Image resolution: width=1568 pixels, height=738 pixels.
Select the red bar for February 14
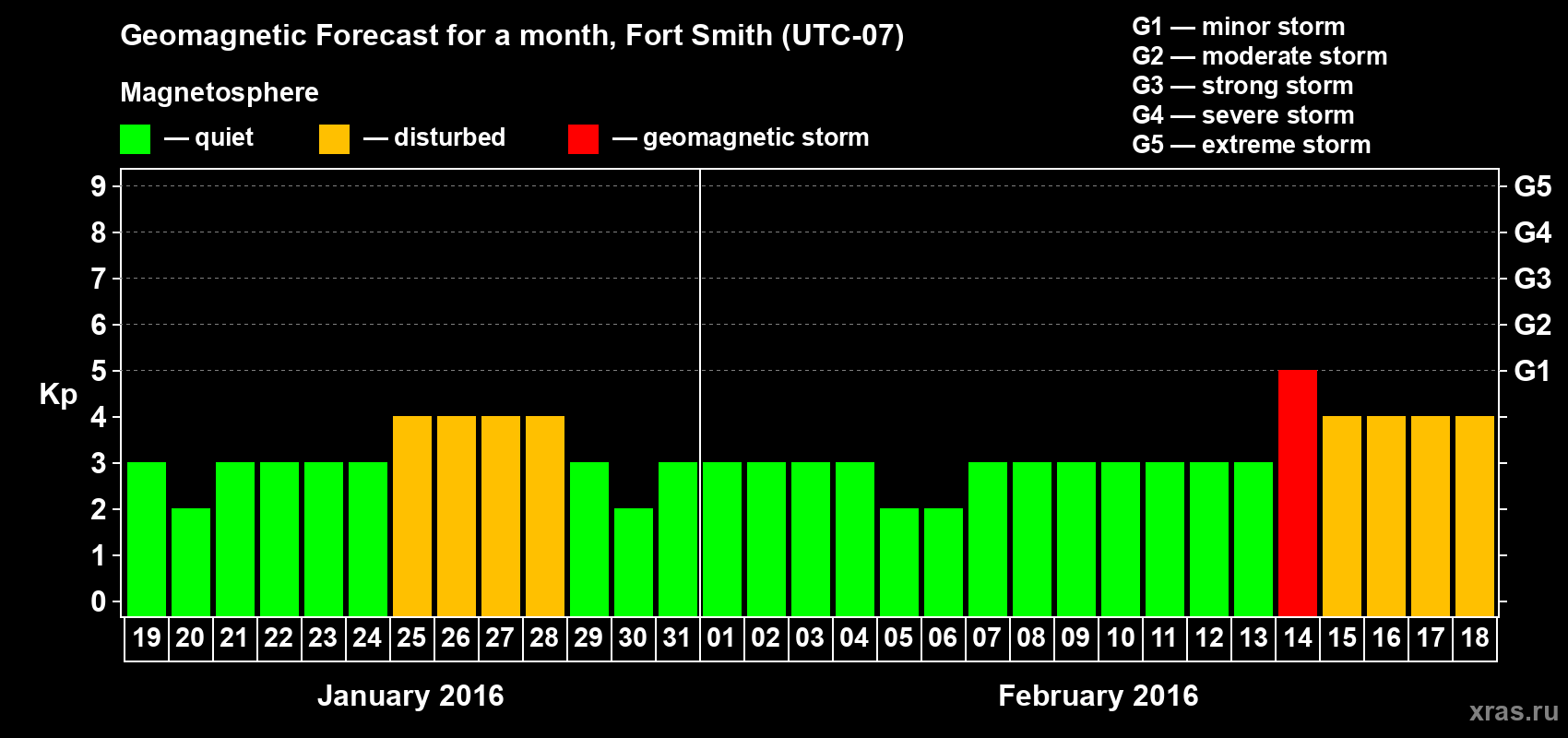coord(1298,493)
